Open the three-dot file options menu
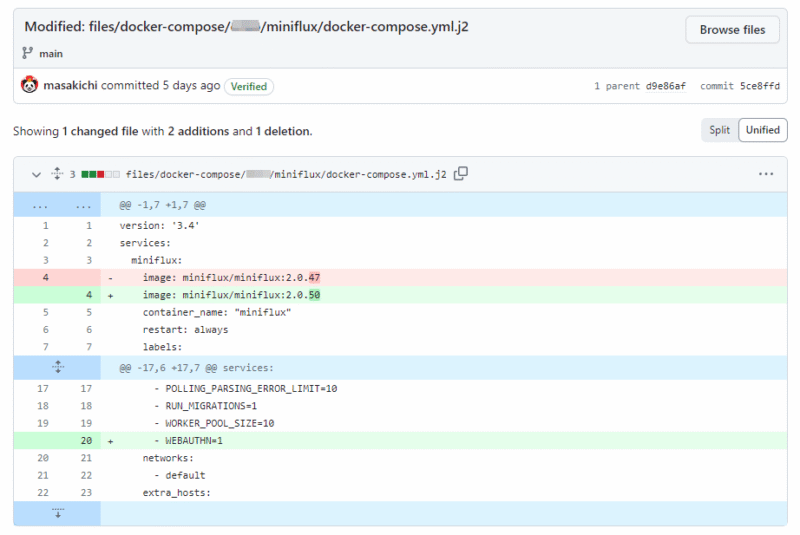The height and width of the screenshot is (535, 800). tap(766, 174)
